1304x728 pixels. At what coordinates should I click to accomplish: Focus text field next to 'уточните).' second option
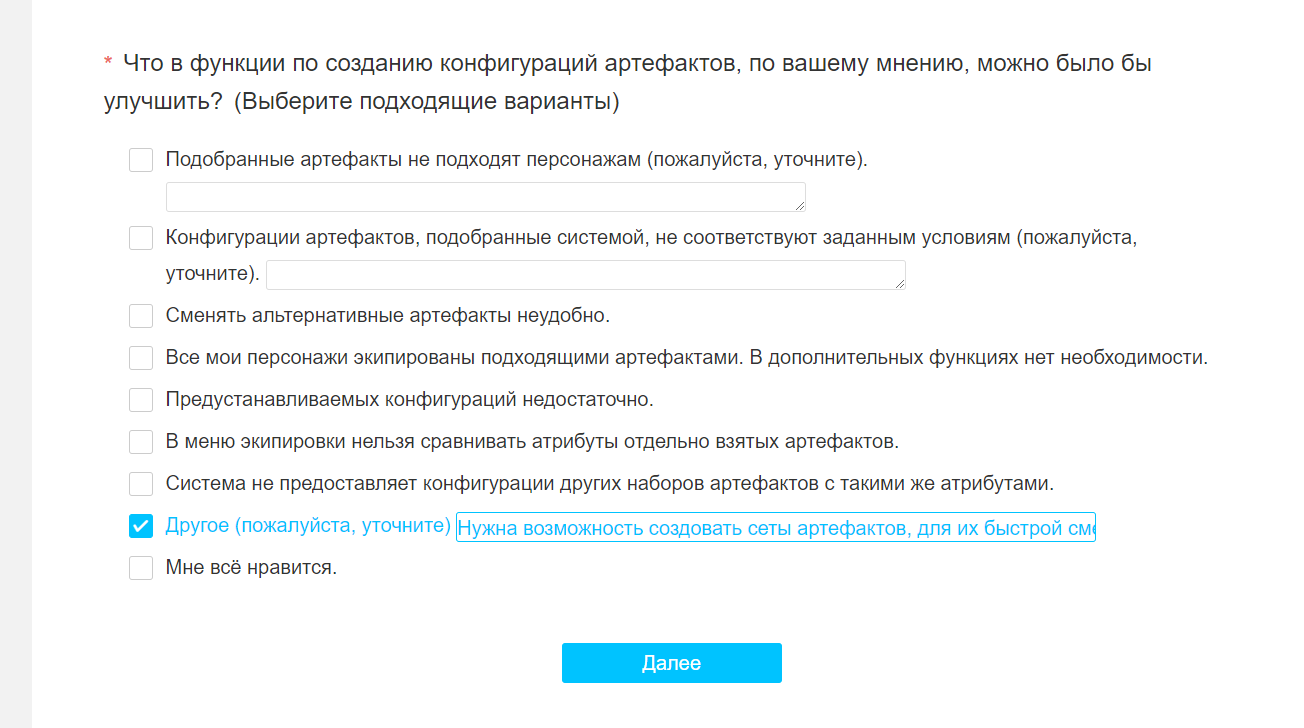click(x=586, y=275)
